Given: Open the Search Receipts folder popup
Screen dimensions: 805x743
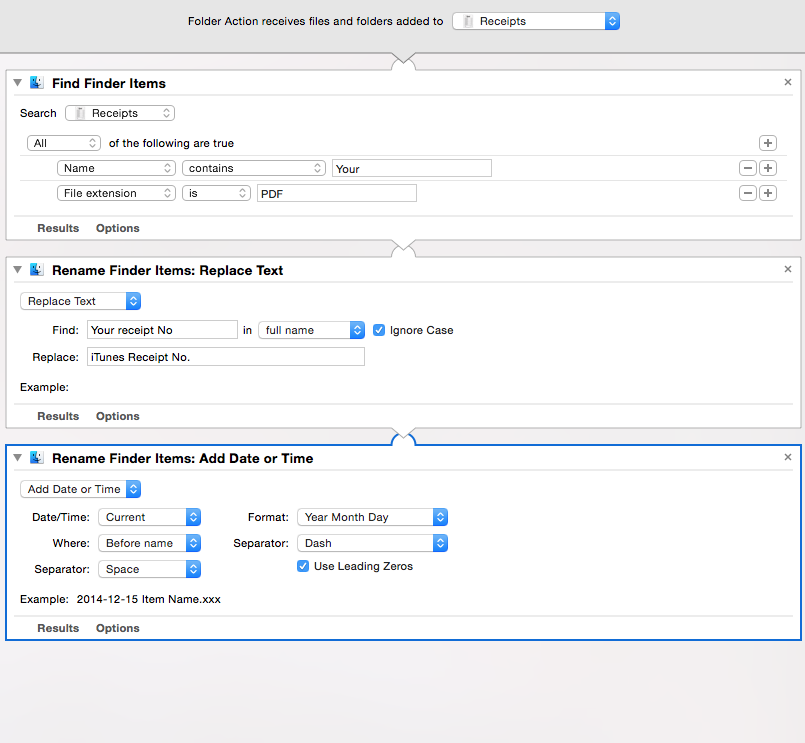Looking at the screenshot, I should click(x=120, y=113).
